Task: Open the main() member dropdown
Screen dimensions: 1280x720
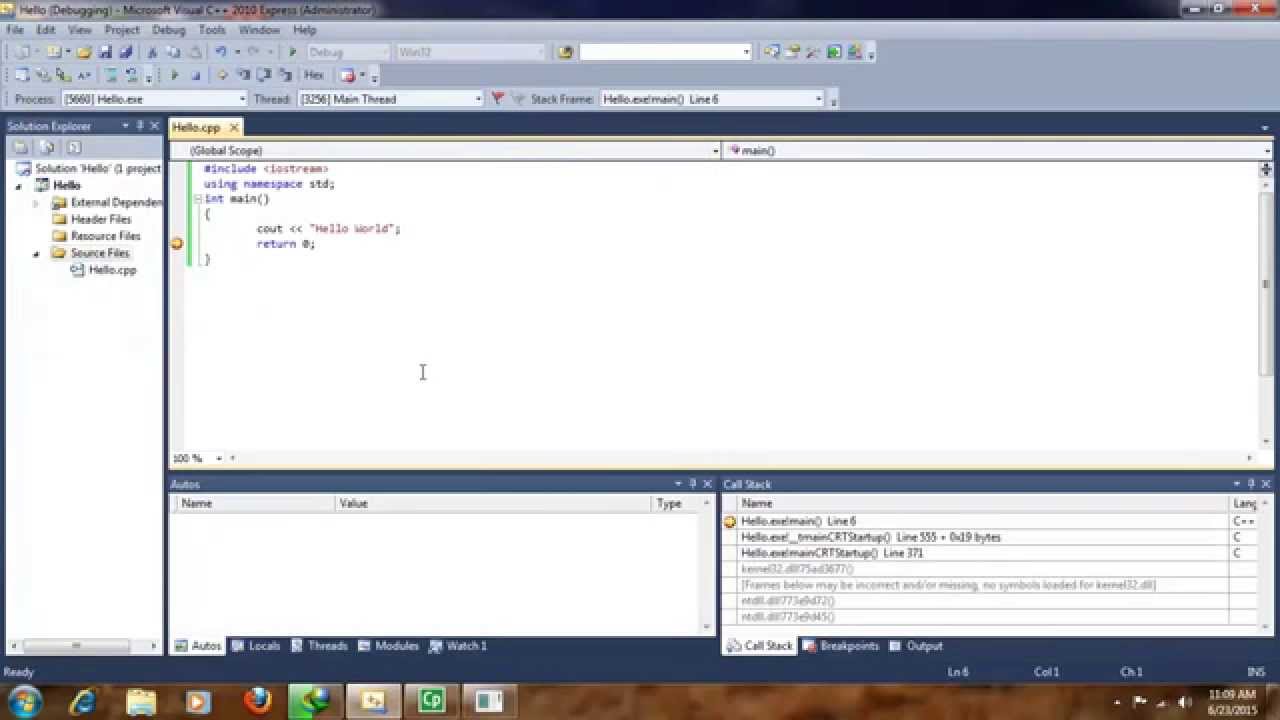Action: tap(1267, 151)
